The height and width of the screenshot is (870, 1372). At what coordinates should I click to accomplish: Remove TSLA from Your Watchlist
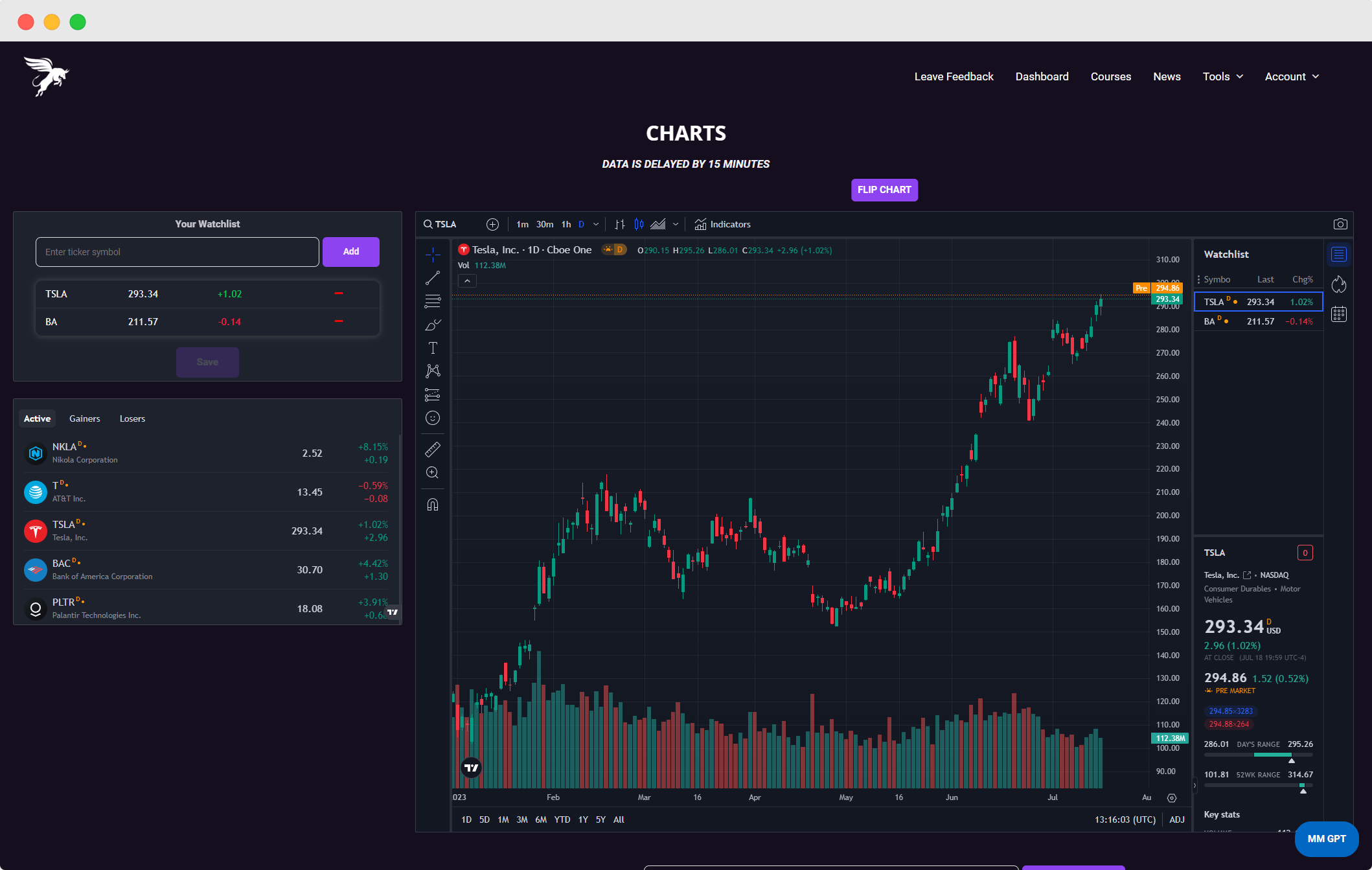(339, 293)
